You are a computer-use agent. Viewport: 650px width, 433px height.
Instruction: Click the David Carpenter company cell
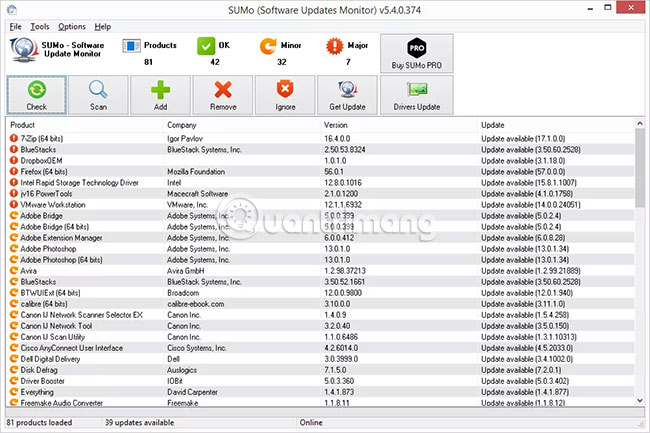point(192,392)
